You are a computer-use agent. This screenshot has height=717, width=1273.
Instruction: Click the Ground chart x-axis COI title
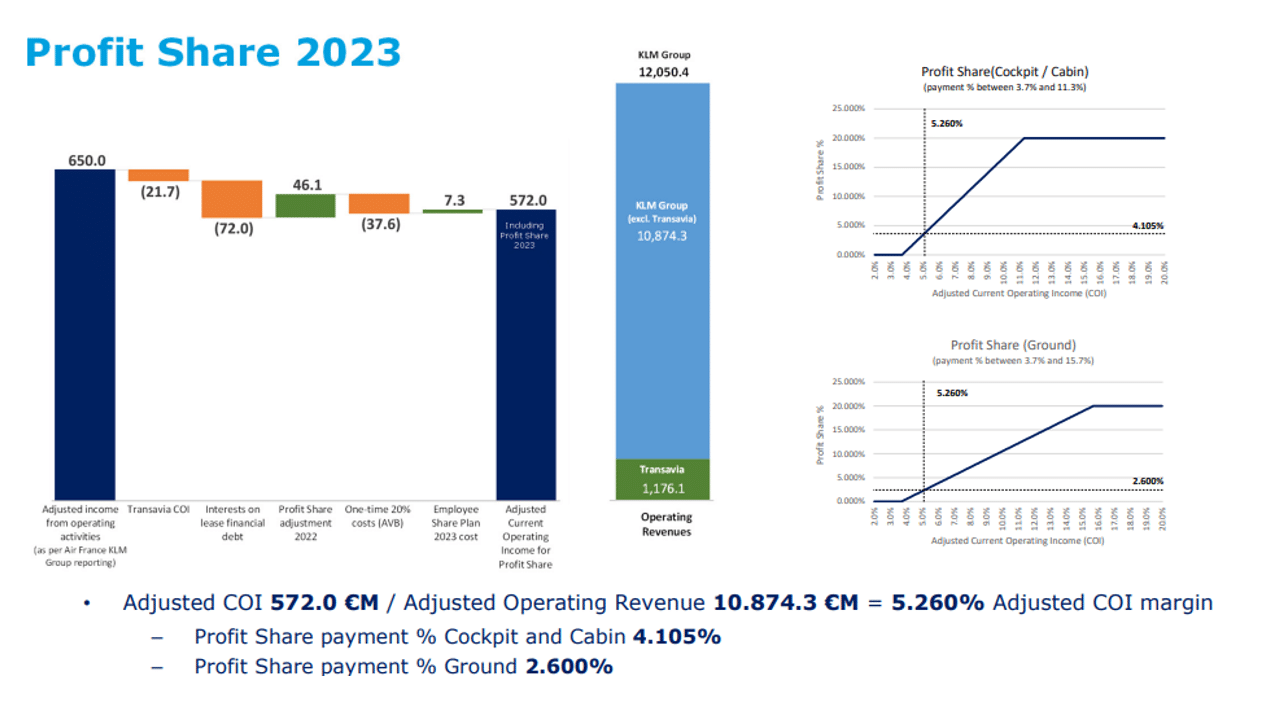coord(1018,540)
